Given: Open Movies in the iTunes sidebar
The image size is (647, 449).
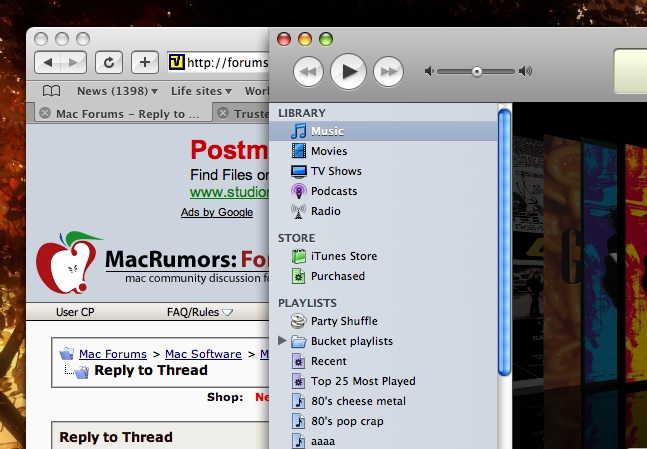Looking at the screenshot, I should click(383, 151).
